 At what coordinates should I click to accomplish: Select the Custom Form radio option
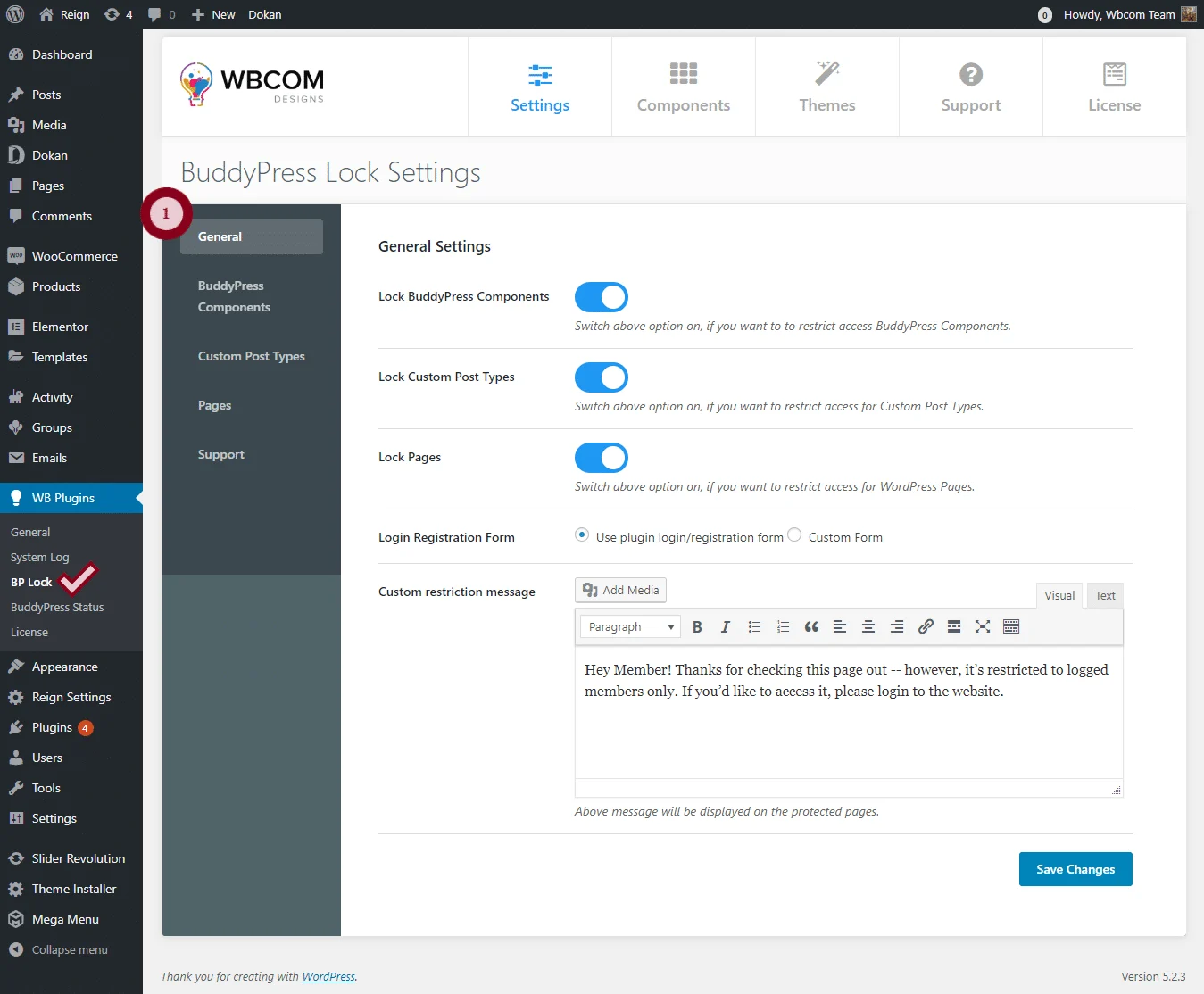coord(794,535)
